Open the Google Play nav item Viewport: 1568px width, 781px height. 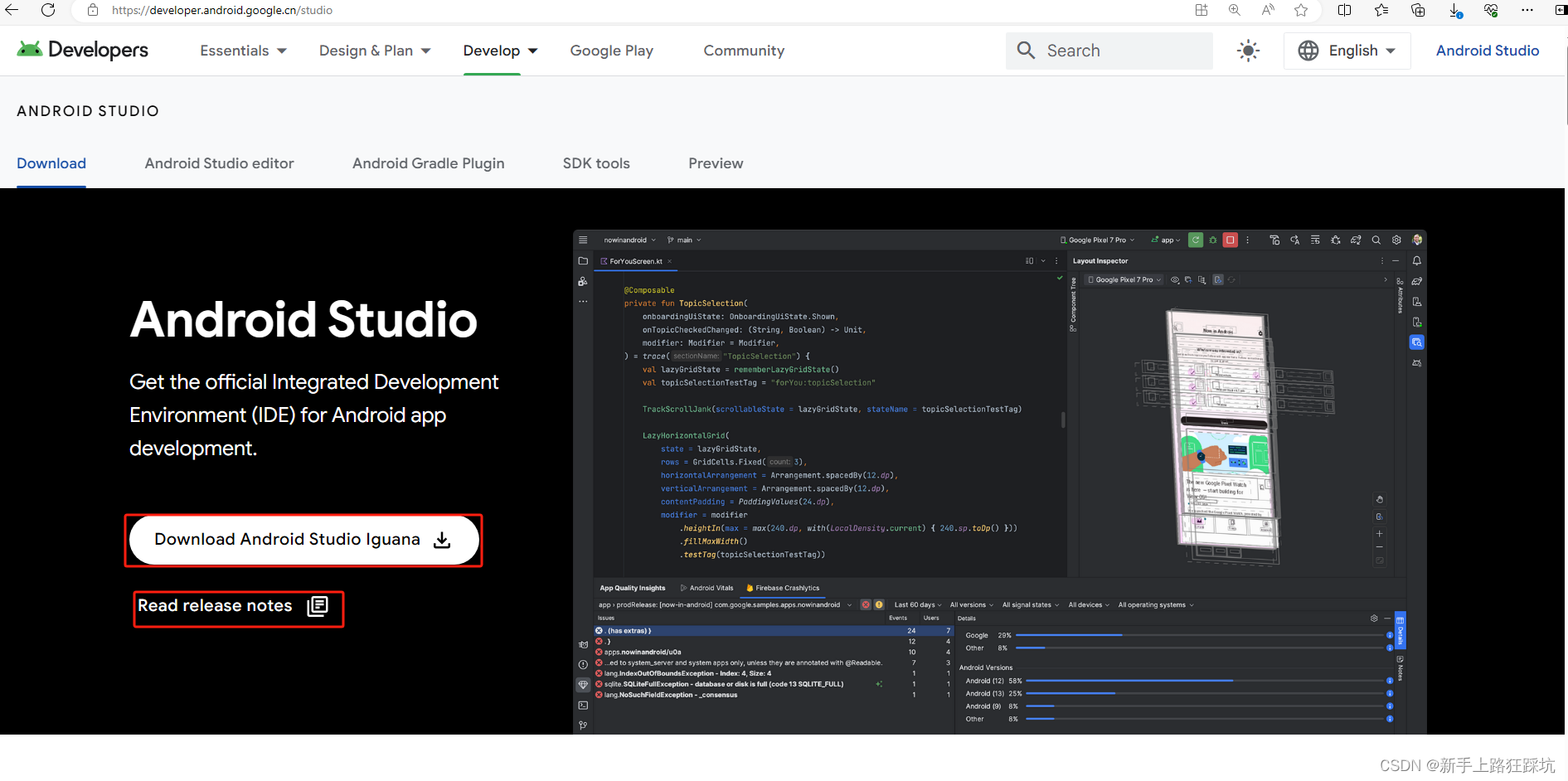(611, 51)
